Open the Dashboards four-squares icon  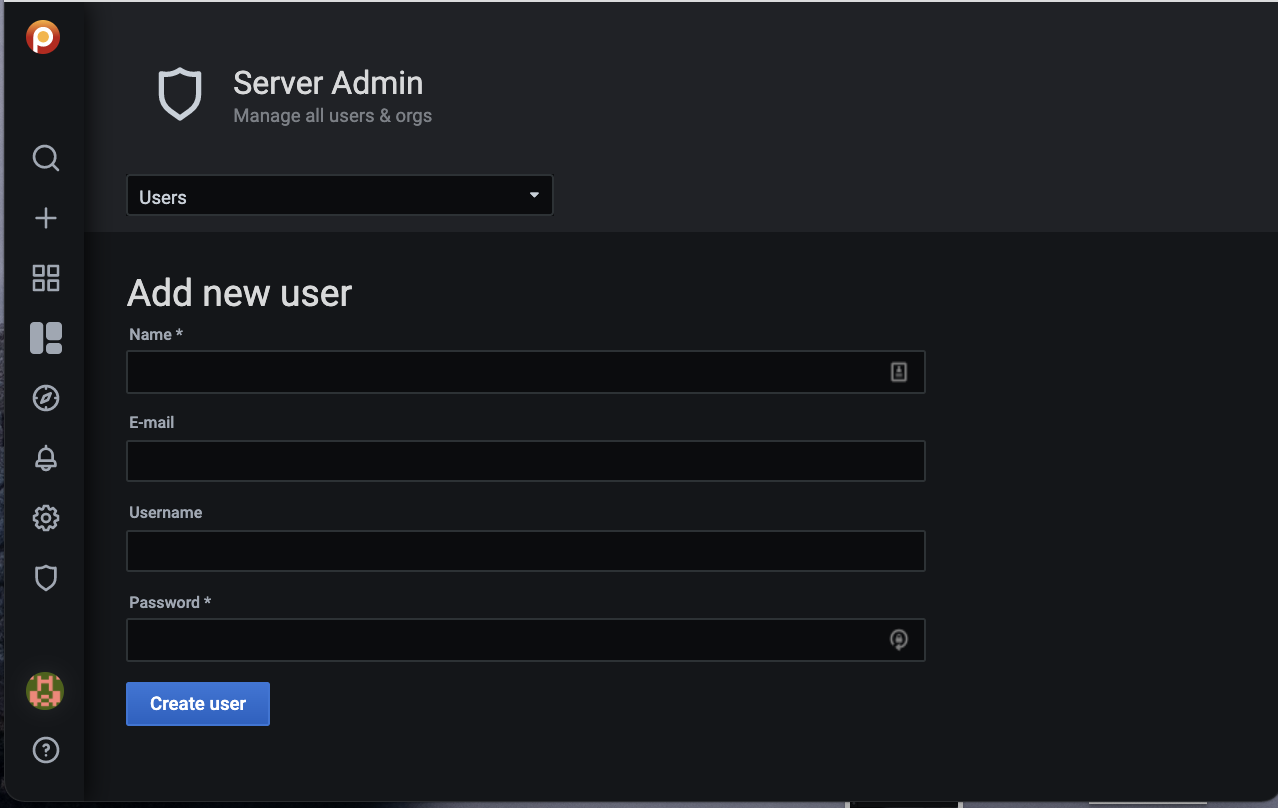point(46,278)
